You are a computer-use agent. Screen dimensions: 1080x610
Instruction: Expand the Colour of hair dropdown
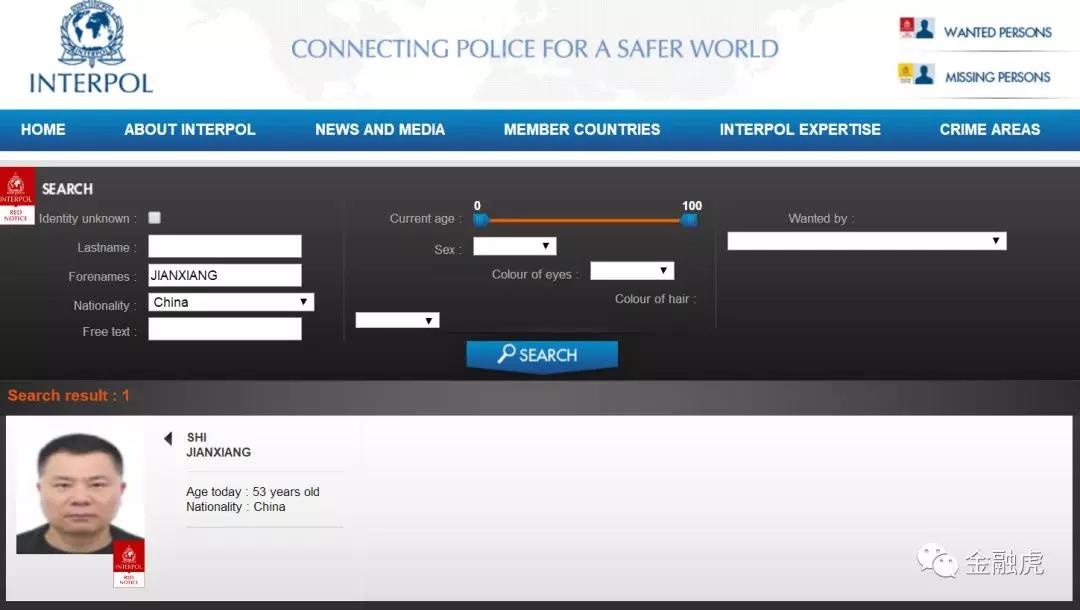pos(397,320)
